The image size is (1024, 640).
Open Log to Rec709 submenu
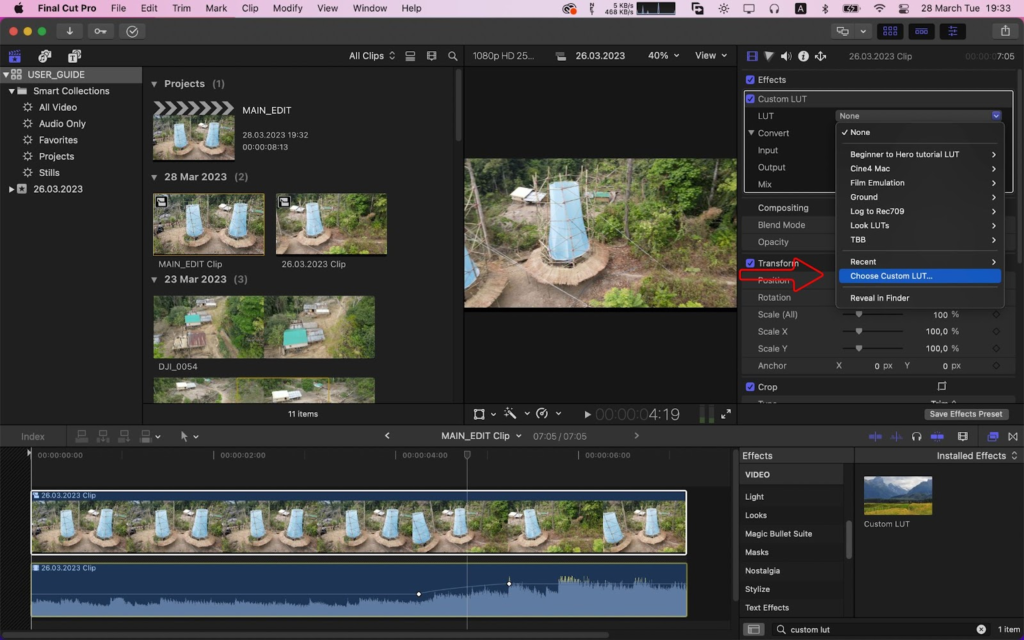pyautogui.click(x=920, y=212)
